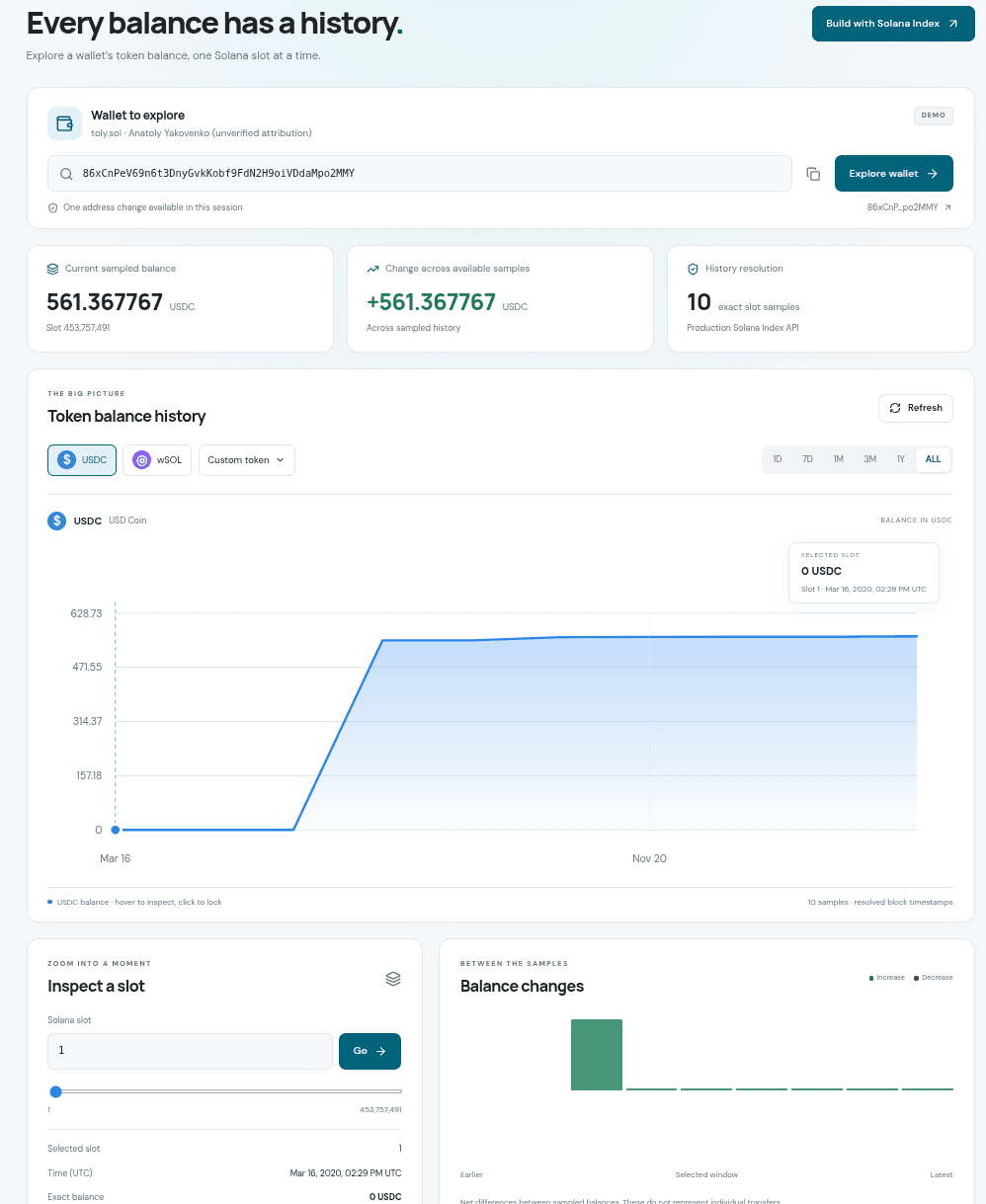Click the dark Decrease legend swatch
Image resolution: width=986 pixels, height=1204 pixels.
pyautogui.click(x=917, y=978)
